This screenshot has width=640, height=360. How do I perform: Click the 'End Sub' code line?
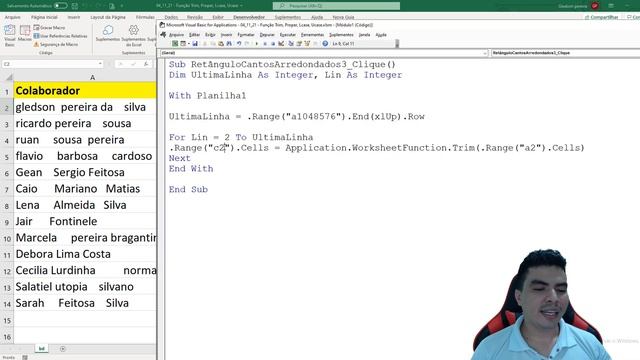coord(188,189)
